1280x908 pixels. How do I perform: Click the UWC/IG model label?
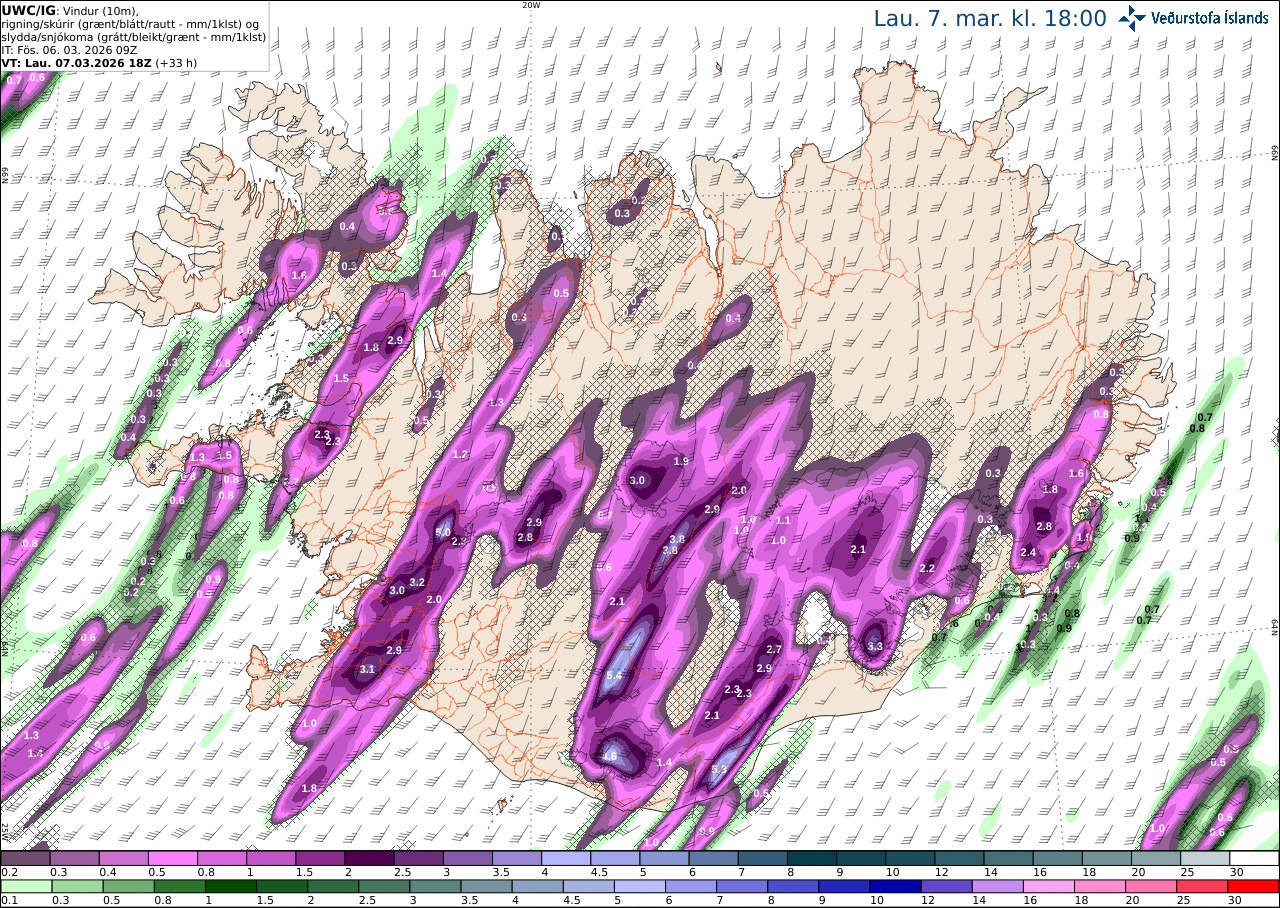pyautogui.click(x=28, y=10)
